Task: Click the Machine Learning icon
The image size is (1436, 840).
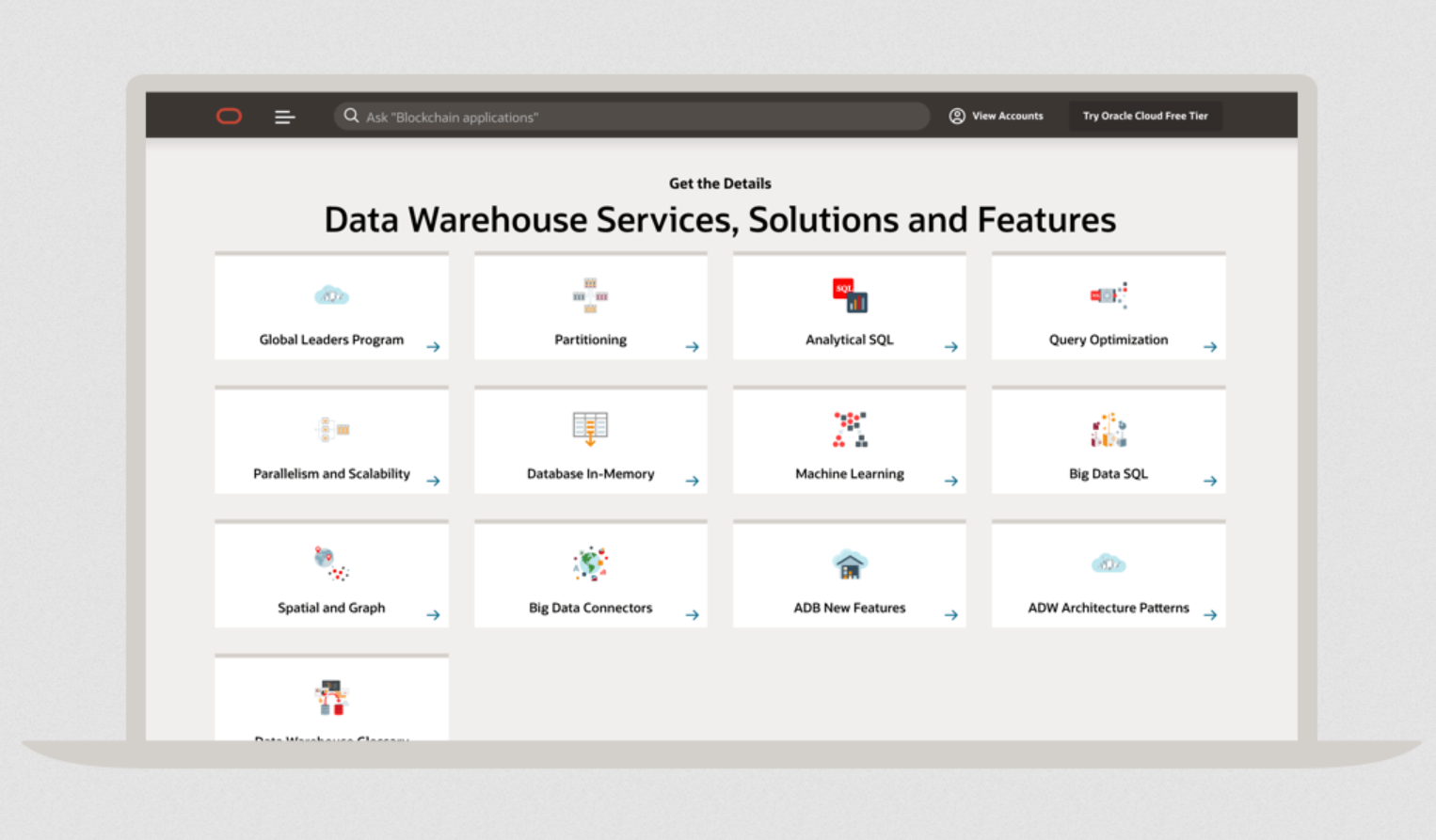Action: pos(850,429)
